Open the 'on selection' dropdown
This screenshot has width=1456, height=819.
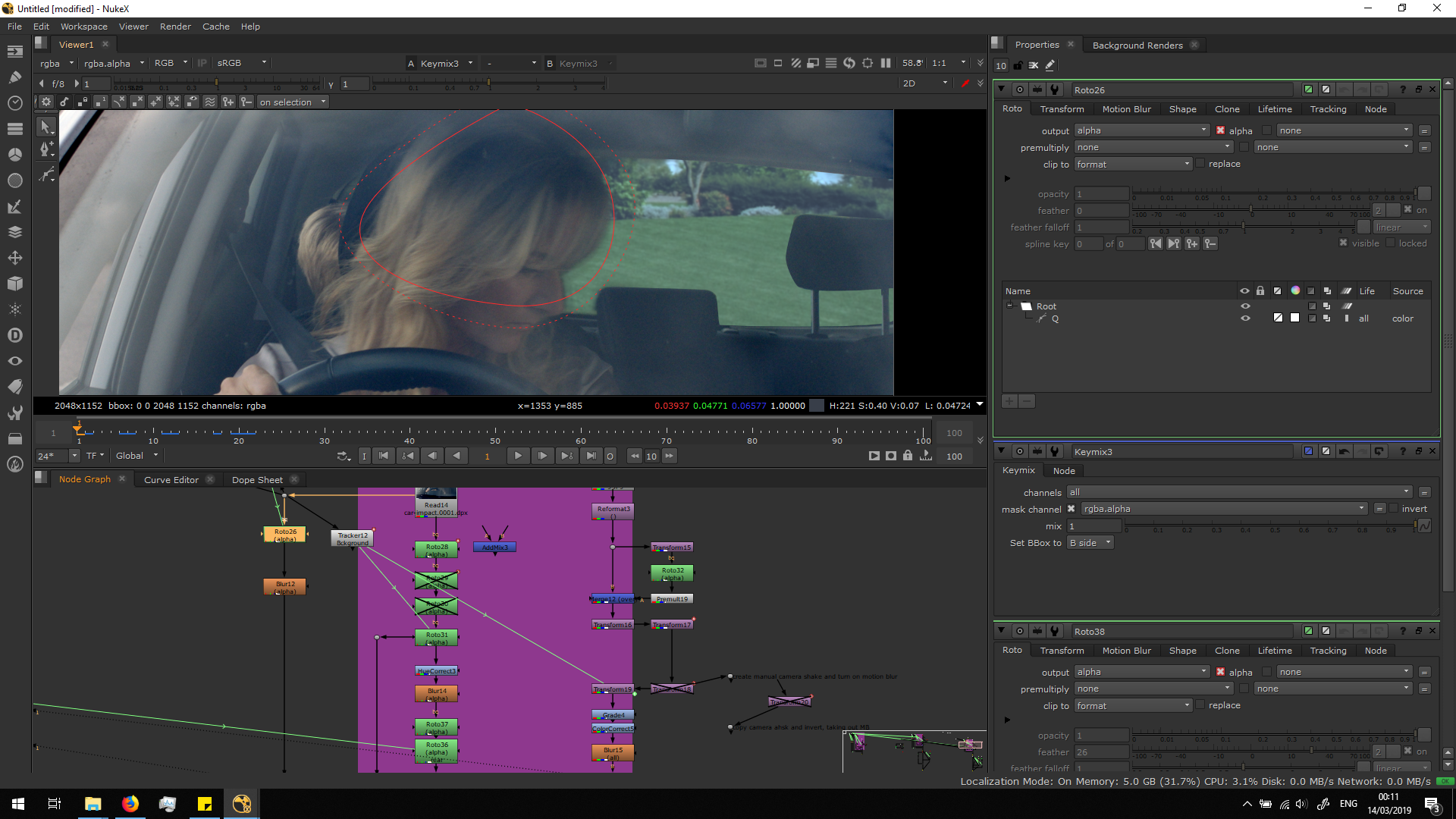293,102
